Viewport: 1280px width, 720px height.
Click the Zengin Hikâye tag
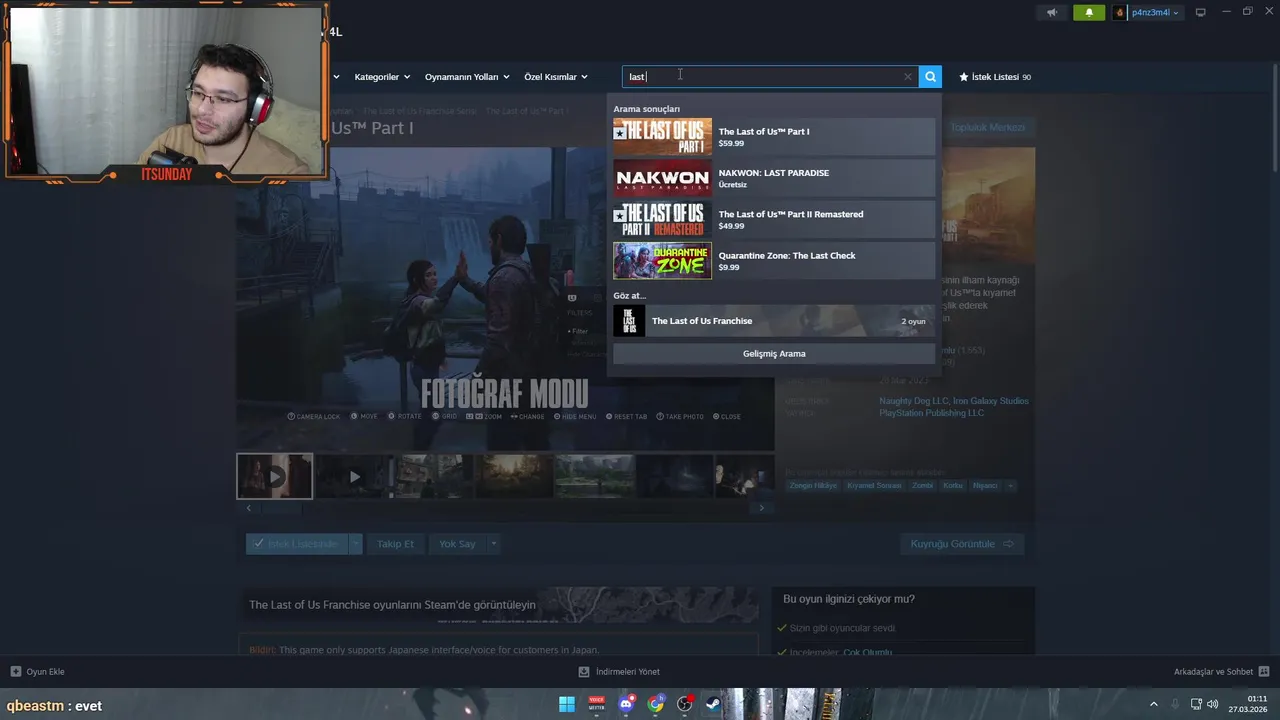pos(813,486)
